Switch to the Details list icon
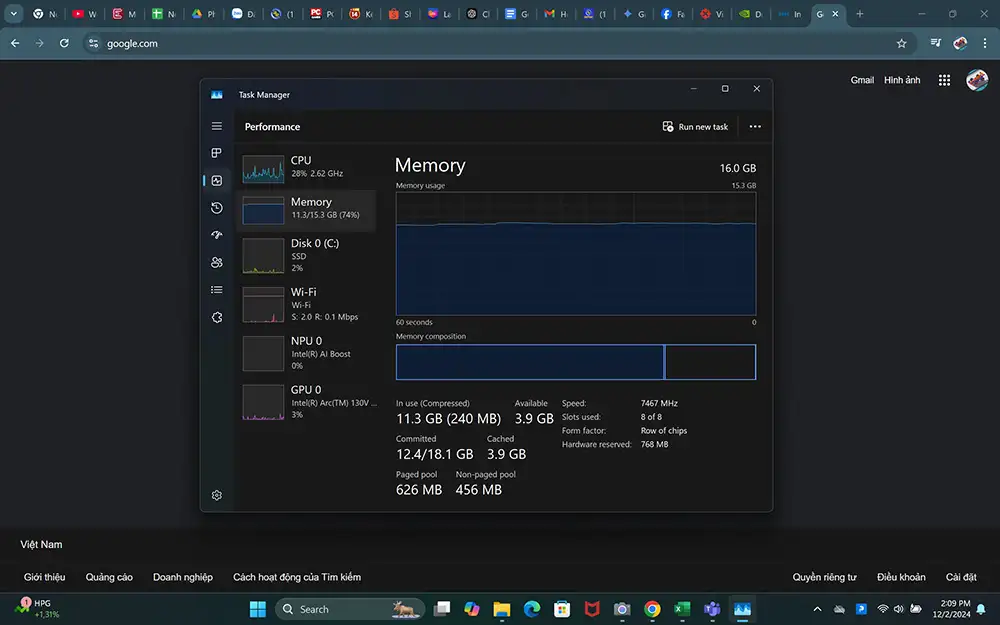This screenshot has width=1000, height=625. coord(216,290)
